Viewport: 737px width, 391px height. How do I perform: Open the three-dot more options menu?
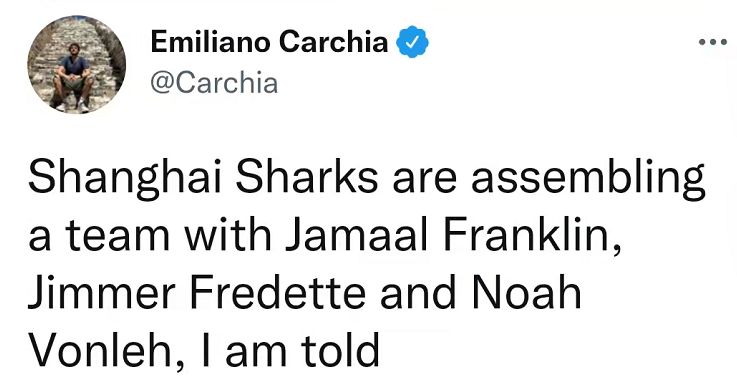[x=713, y=42]
